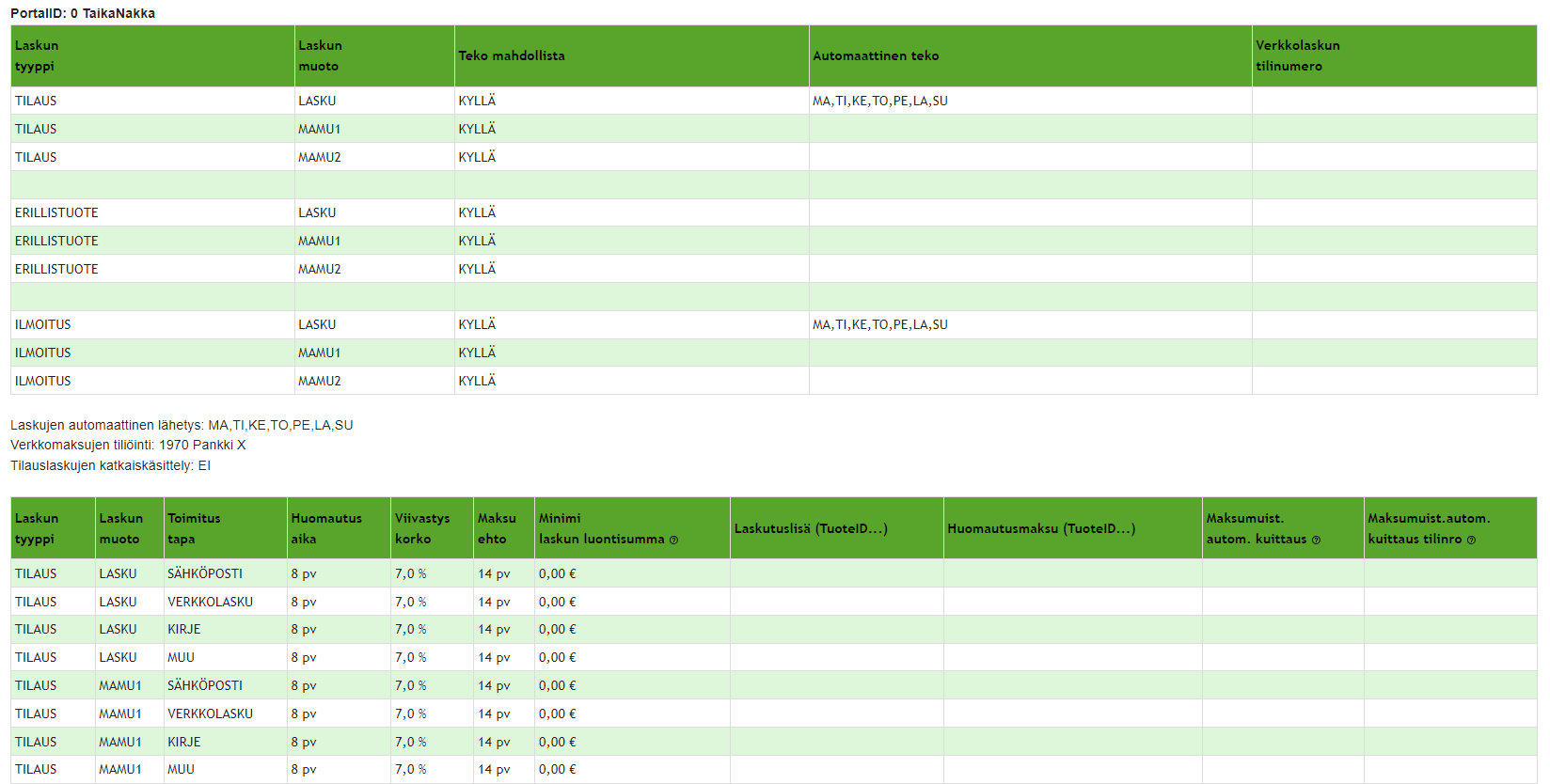Click VERKKOLASKU in the TILAUS LASKU row
1550x784 pixels.
[210, 602]
